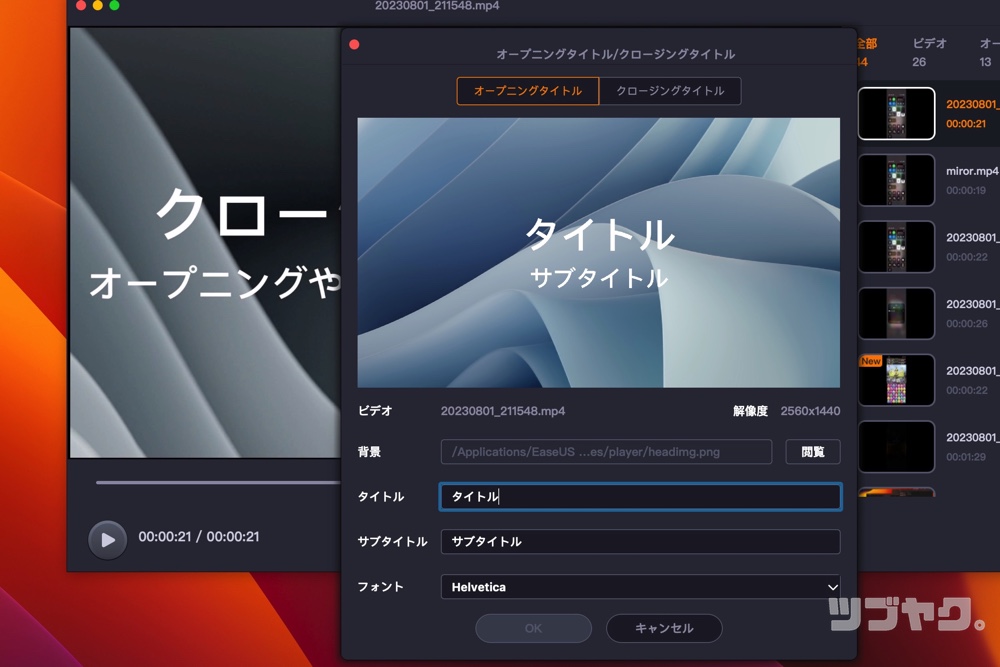Open the フォント Helvetica dropdown
Viewport: 1000px width, 667px height.
point(640,587)
